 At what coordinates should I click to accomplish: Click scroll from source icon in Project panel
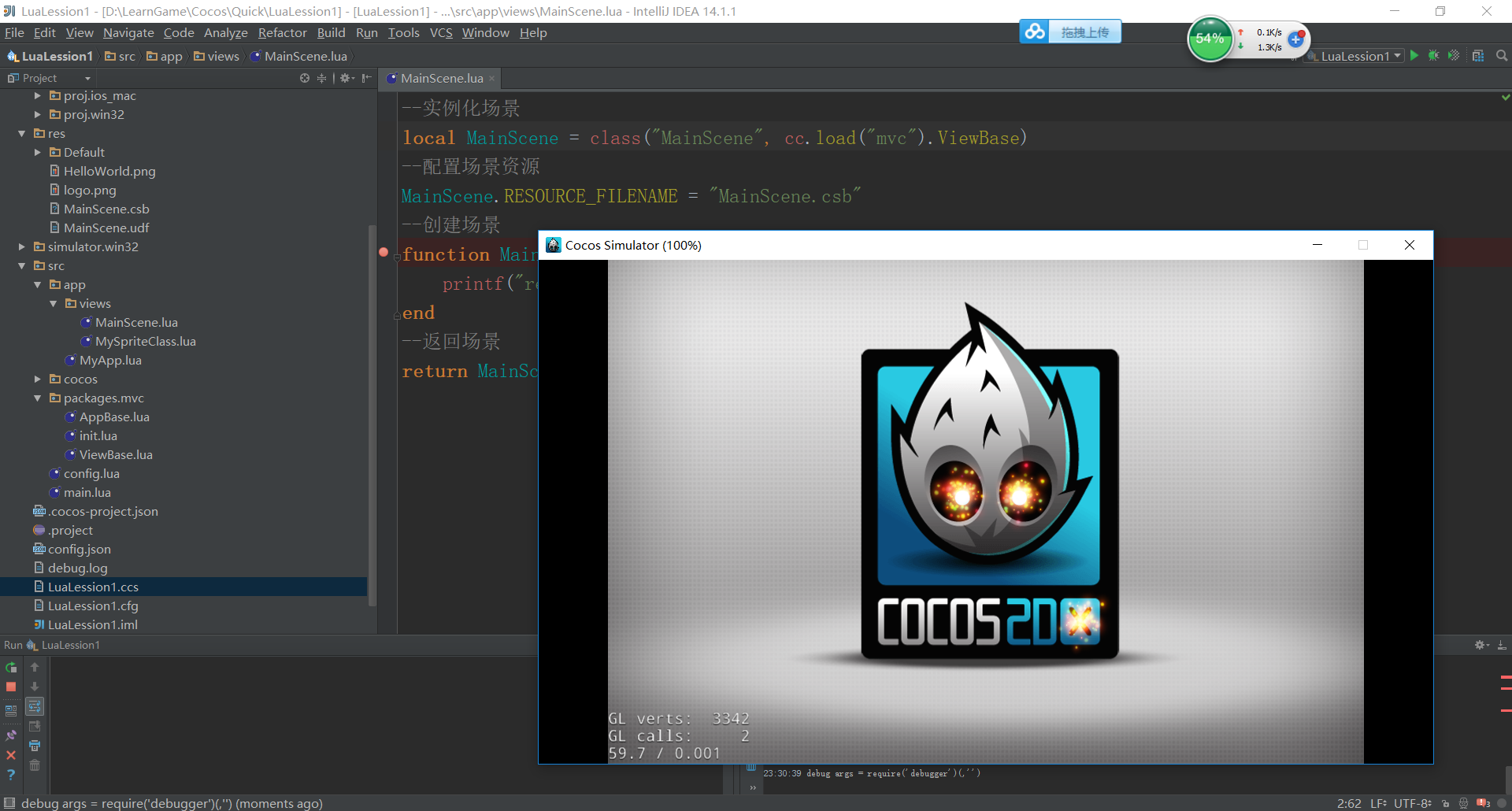[305, 78]
